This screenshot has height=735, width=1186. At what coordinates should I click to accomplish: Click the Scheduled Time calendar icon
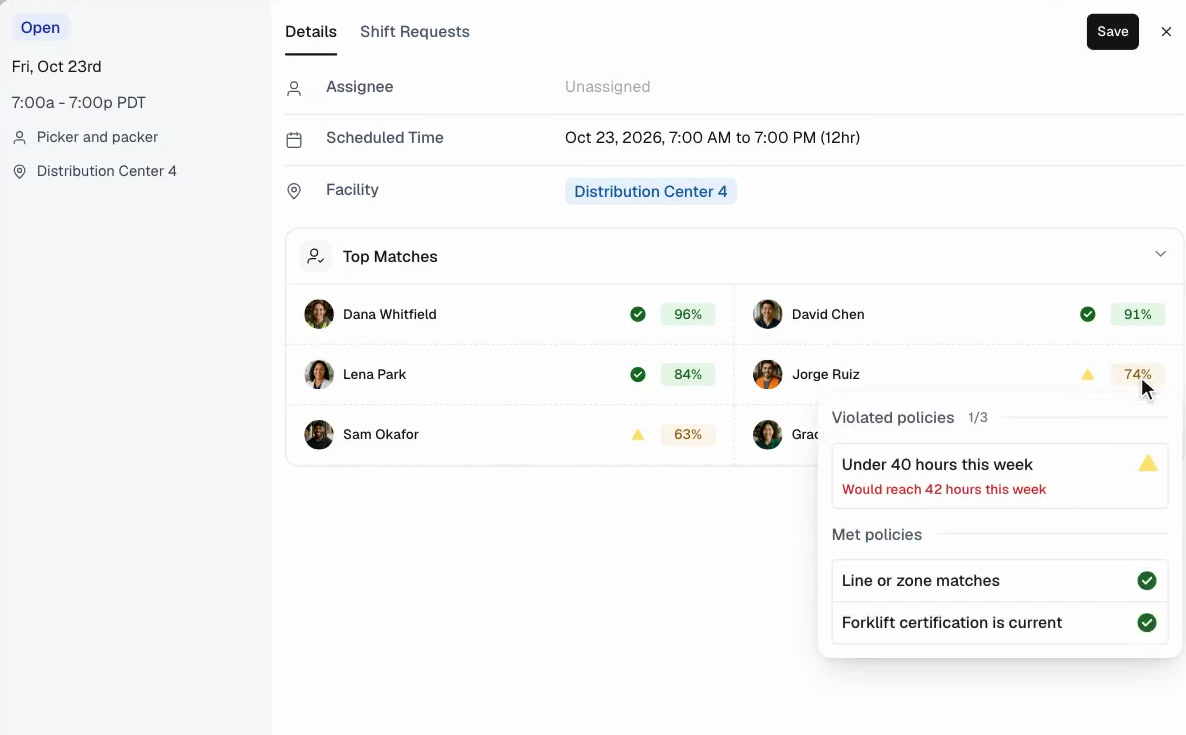coord(294,140)
